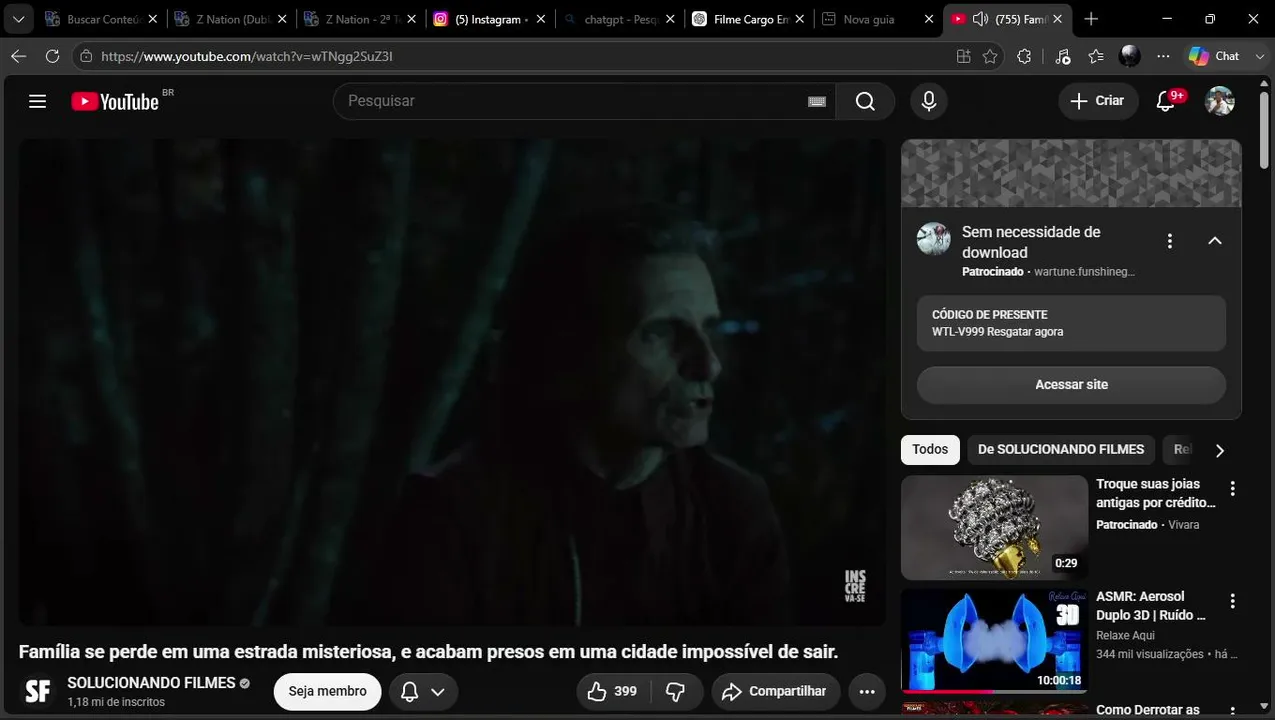Click Acessar site ad button
This screenshot has width=1275, height=720.
click(1071, 385)
